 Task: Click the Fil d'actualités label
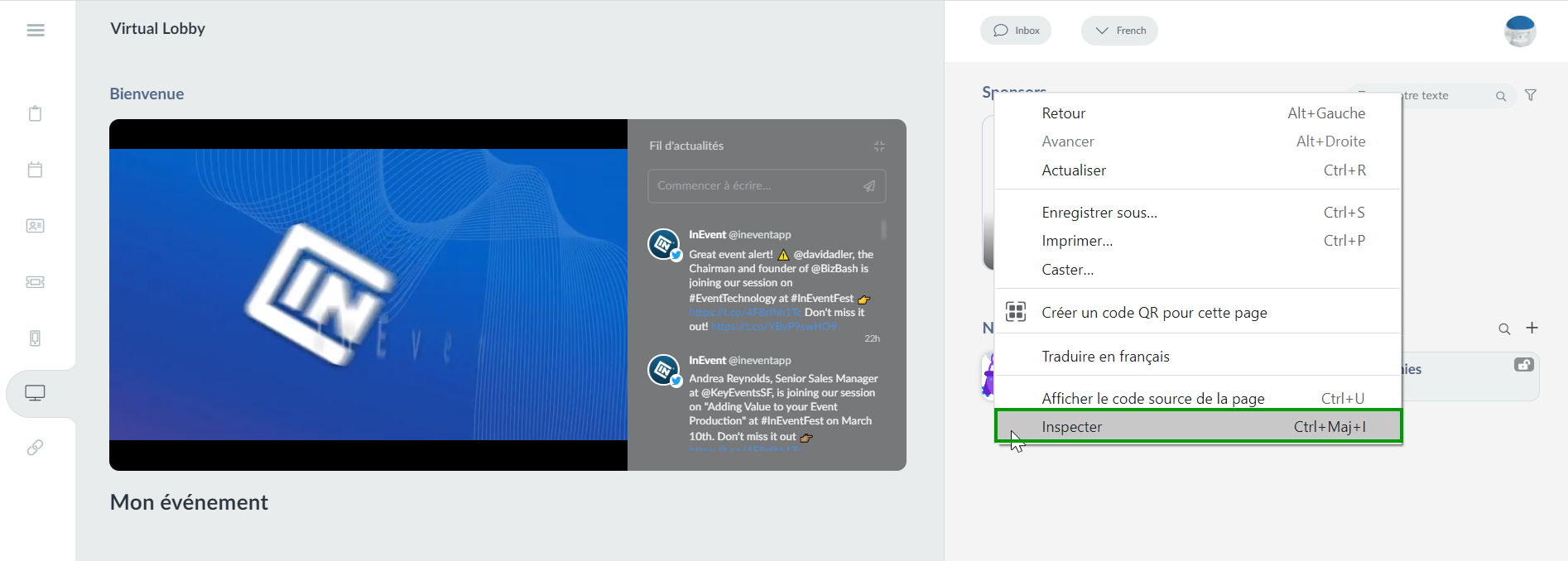[x=686, y=146]
